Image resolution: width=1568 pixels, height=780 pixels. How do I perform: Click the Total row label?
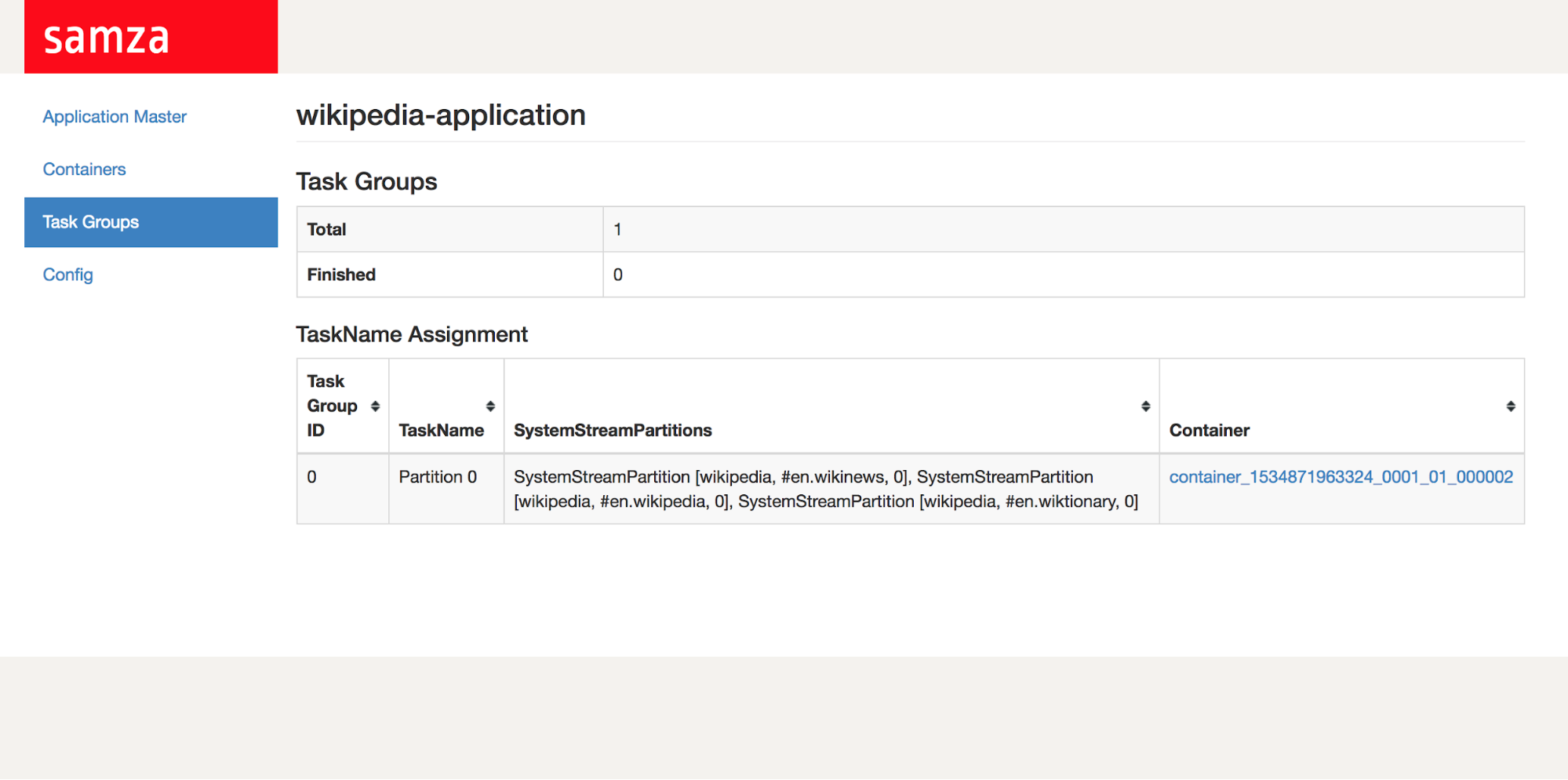click(326, 230)
